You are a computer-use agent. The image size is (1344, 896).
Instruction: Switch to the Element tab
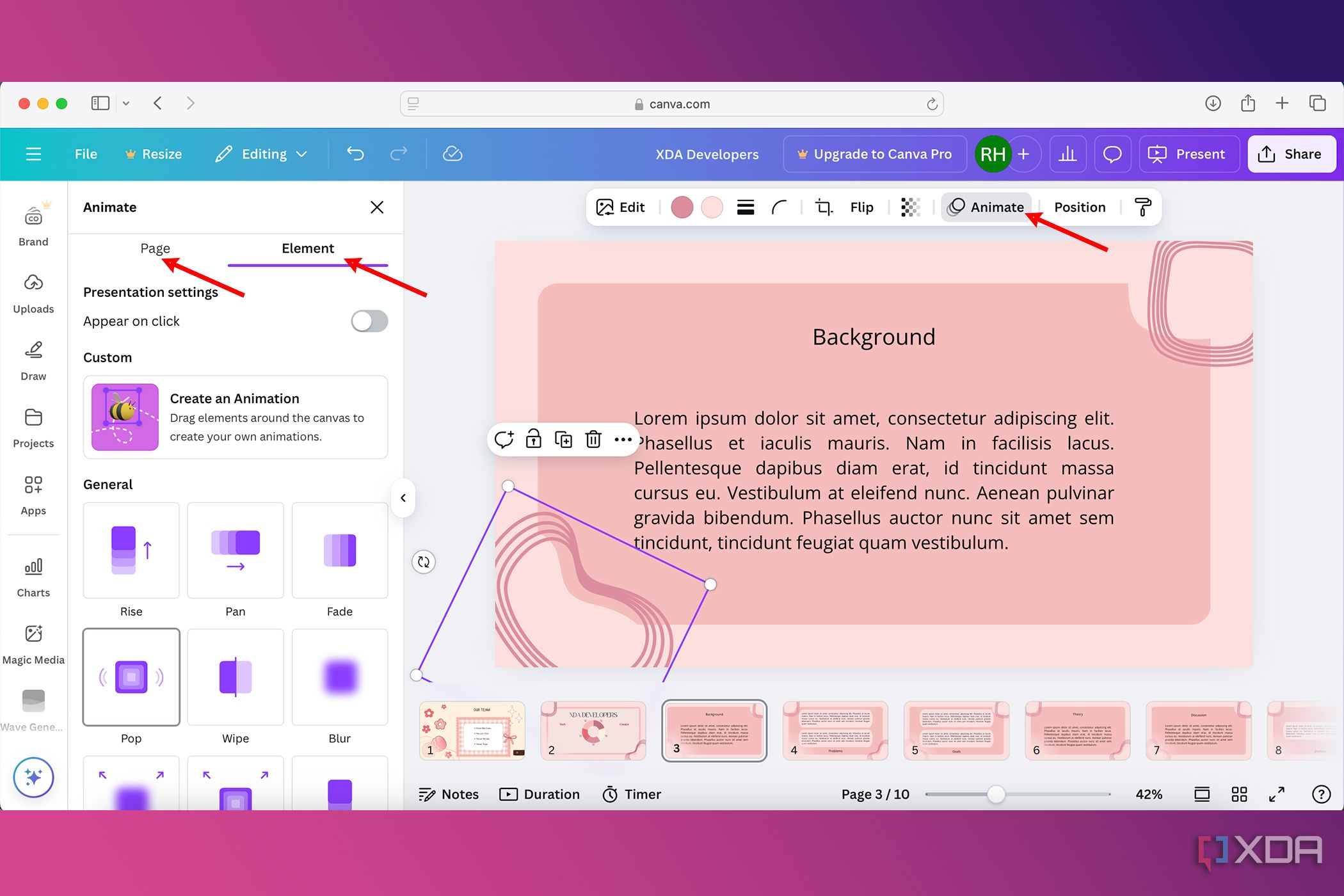pos(308,248)
